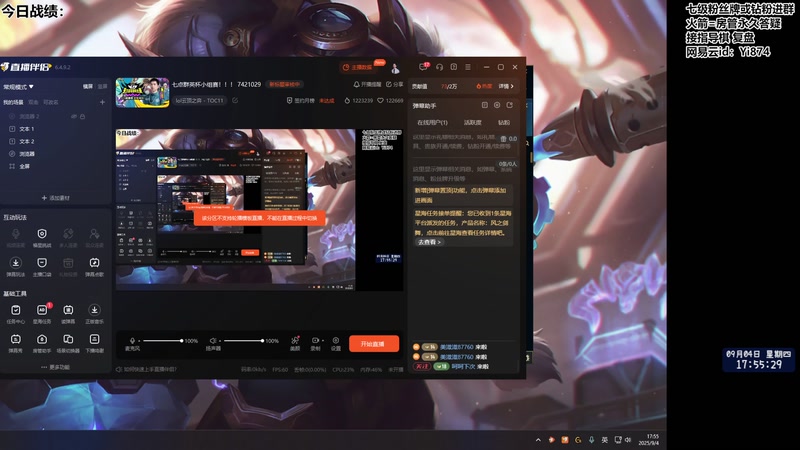Open 下播动画 tool
Viewport: 800px width, 450px height.
tap(94, 343)
